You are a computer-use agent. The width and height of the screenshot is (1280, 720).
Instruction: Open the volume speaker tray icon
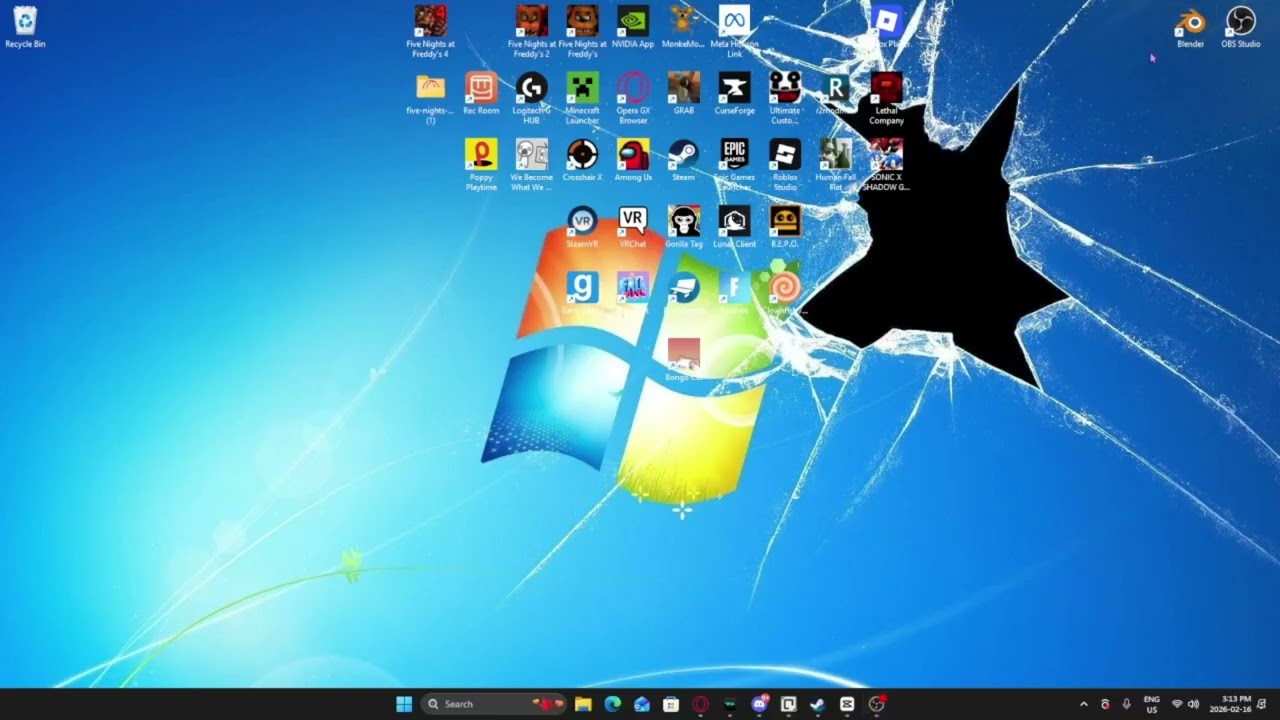click(1193, 704)
